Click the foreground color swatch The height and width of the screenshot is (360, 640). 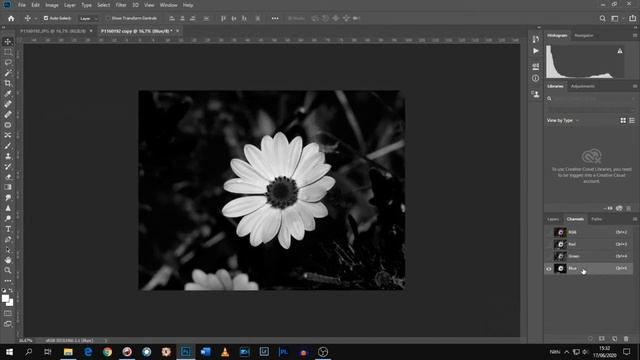[5, 298]
